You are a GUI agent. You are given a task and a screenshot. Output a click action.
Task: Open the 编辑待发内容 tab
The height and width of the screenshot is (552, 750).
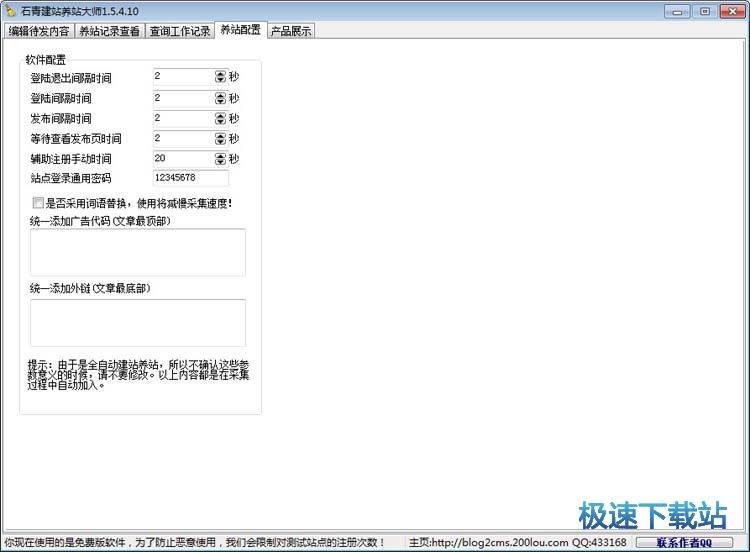click(x=39, y=31)
